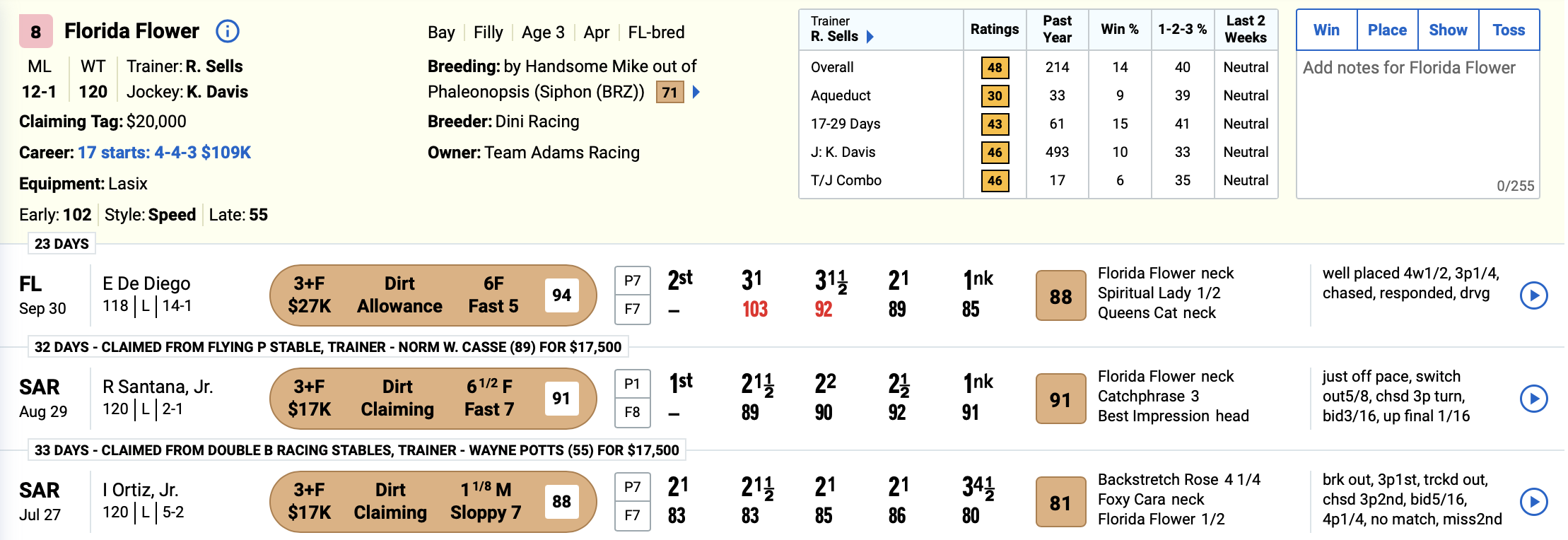1568x540 pixels.
Task: Expand the breeding pedigree arrow
Action: [x=696, y=92]
